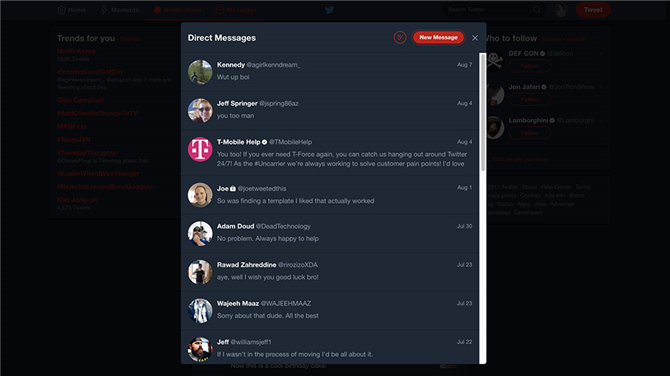The height and width of the screenshot is (376, 670).
Task: Follow Jon Jafari
Action: point(529,100)
